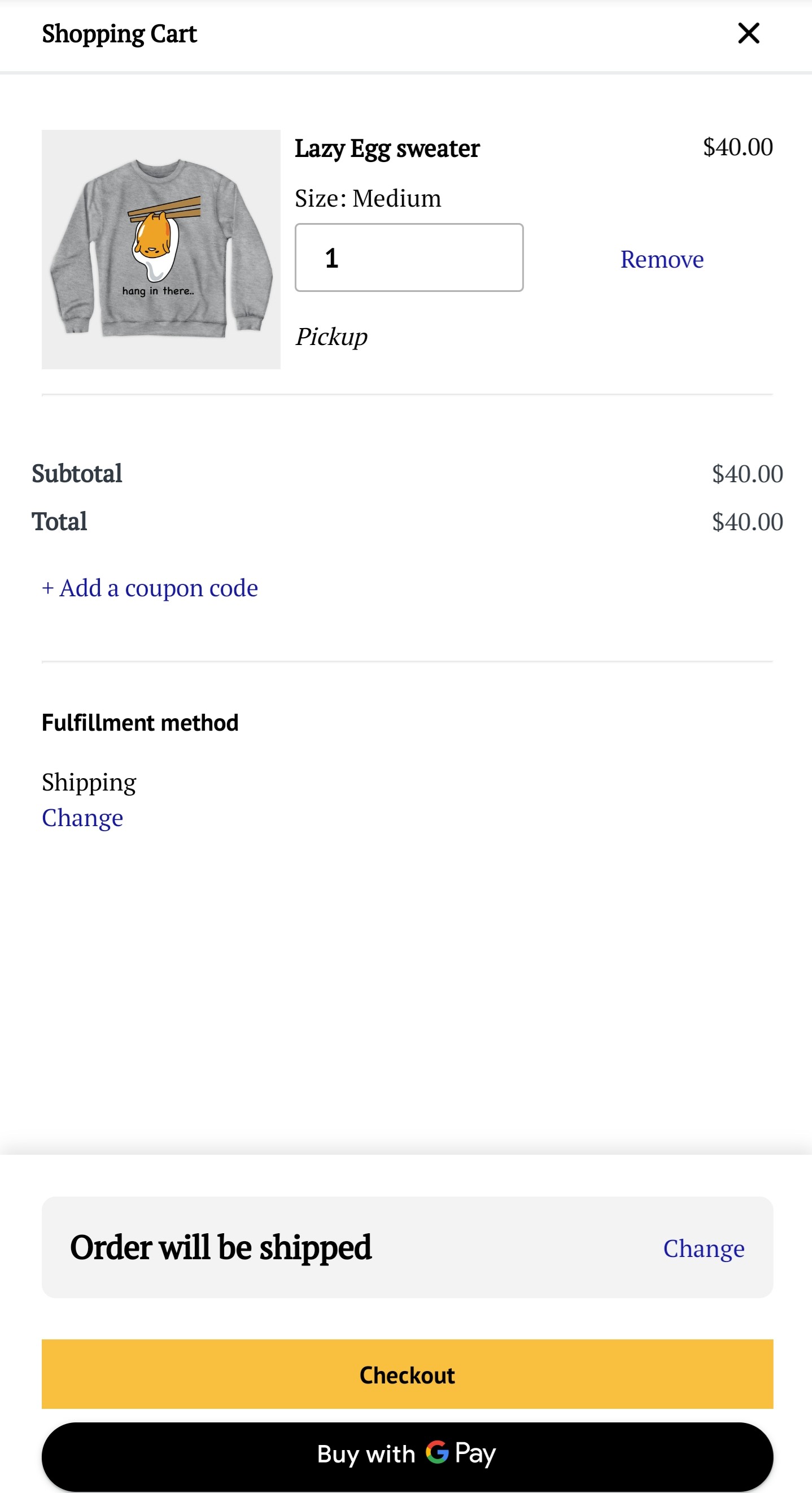Click Change beside Order will be shipped
Viewport: 812px width, 1493px height.
pyautogui.click(x=703, y=1248)
